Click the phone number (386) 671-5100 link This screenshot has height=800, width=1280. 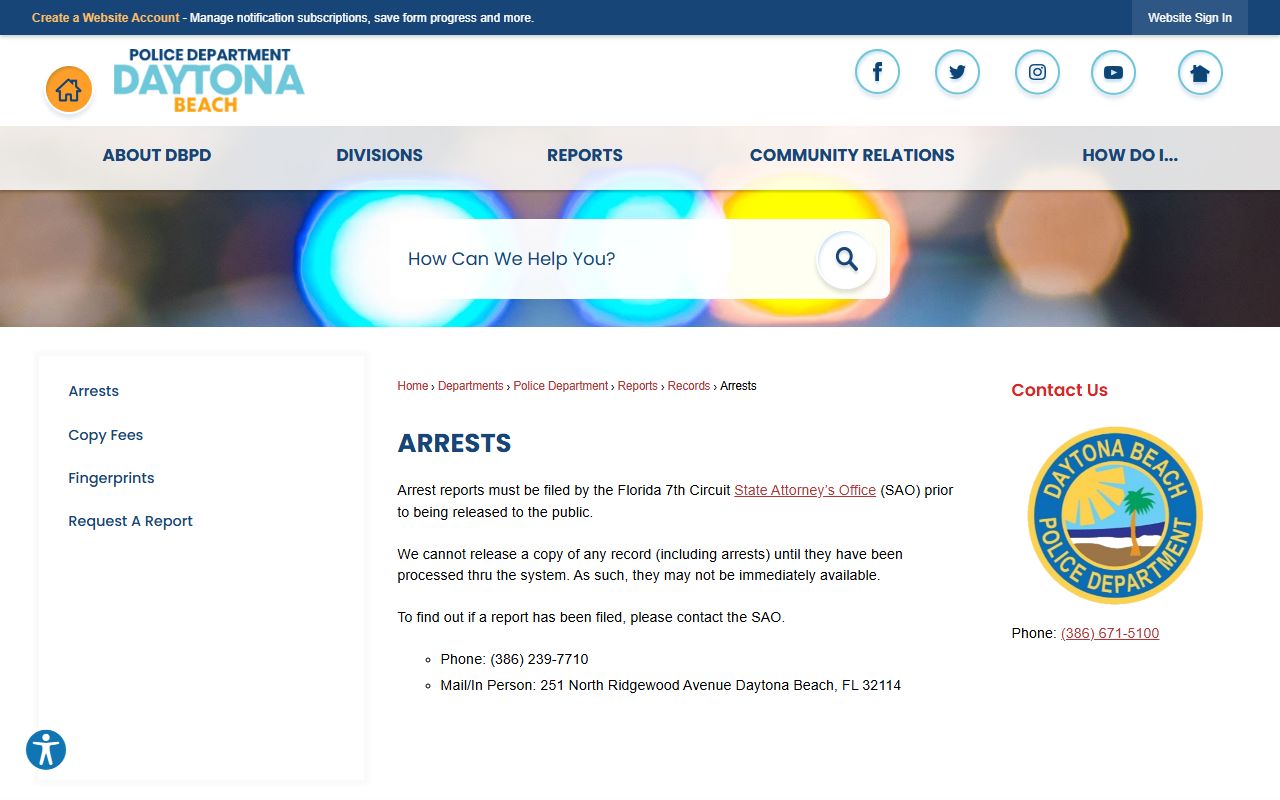[x=1110, y=633]
